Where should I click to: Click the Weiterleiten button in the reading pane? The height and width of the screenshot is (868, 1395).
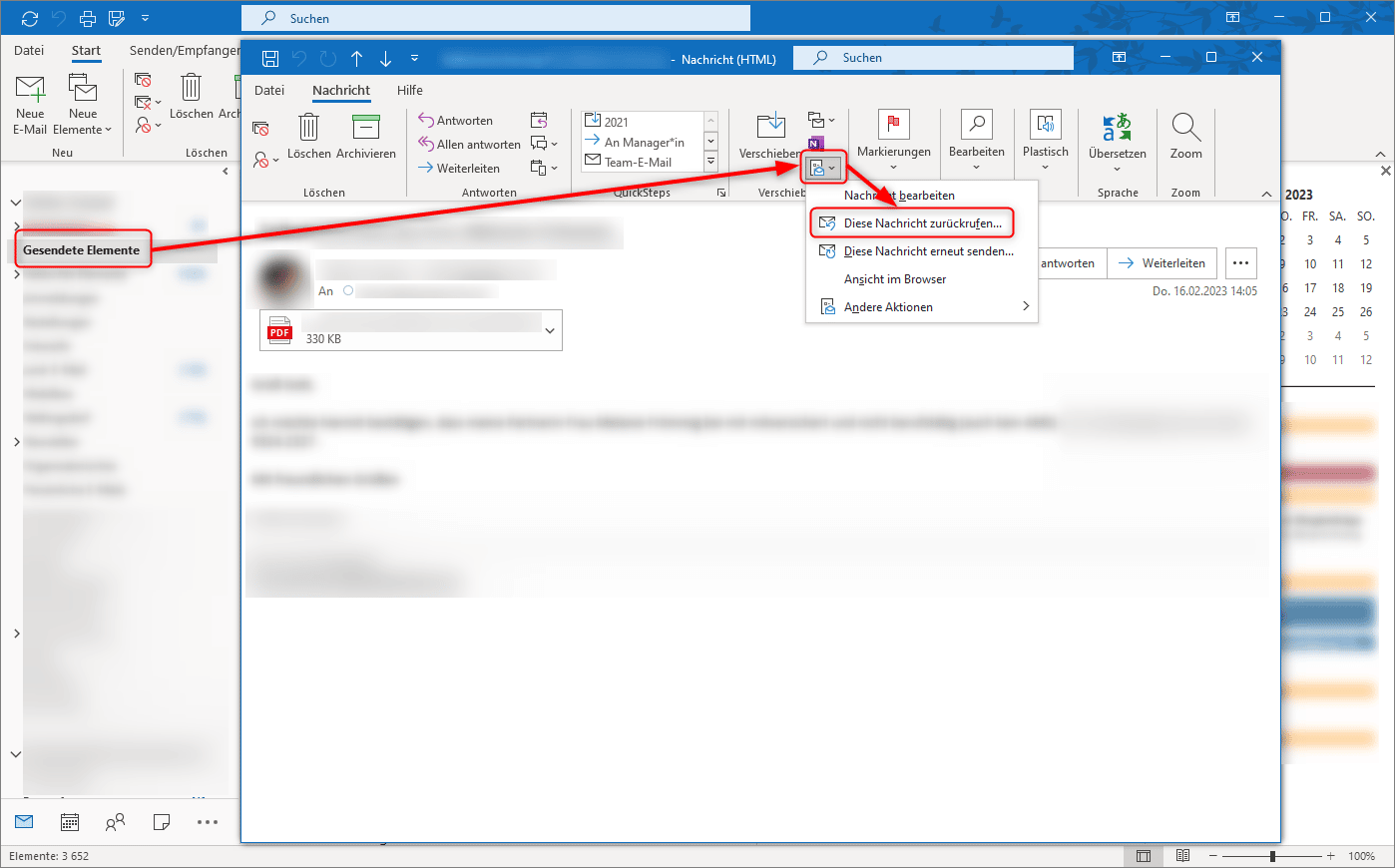1162,262
